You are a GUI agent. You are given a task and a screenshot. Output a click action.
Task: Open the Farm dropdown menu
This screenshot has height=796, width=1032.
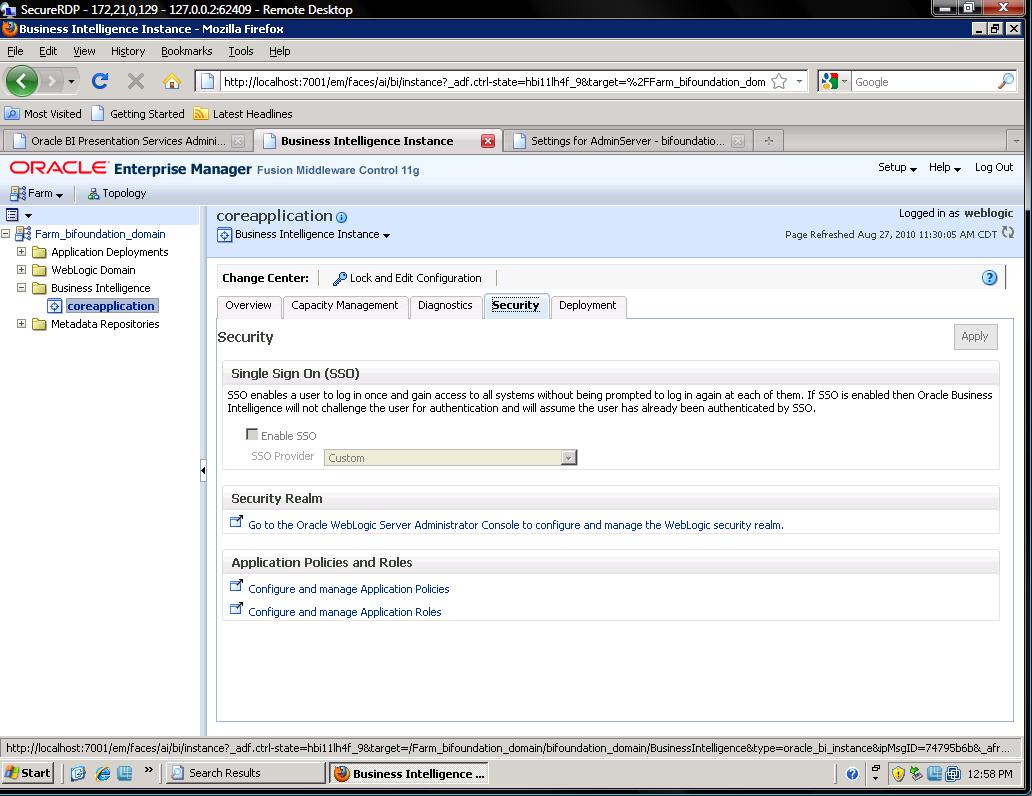click(36, 193)
